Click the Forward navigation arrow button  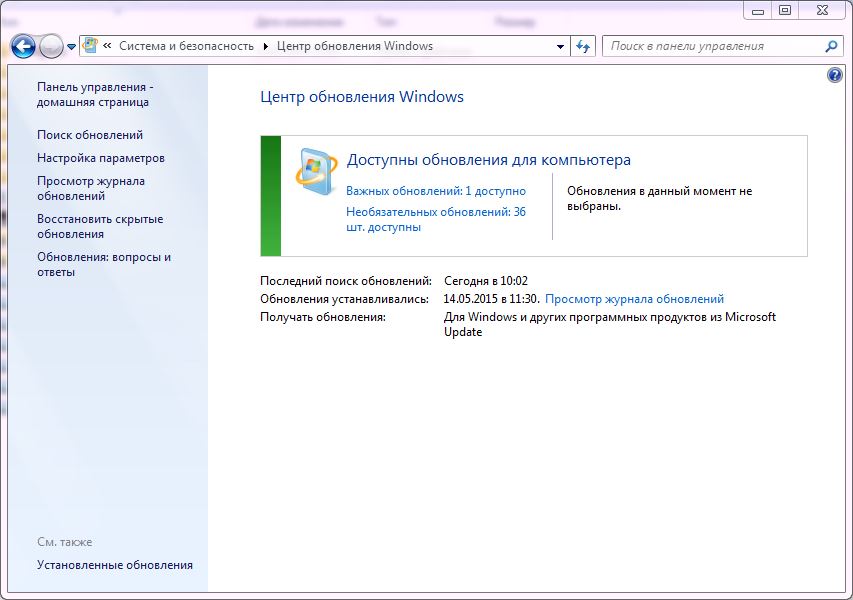tap(51, 46)
